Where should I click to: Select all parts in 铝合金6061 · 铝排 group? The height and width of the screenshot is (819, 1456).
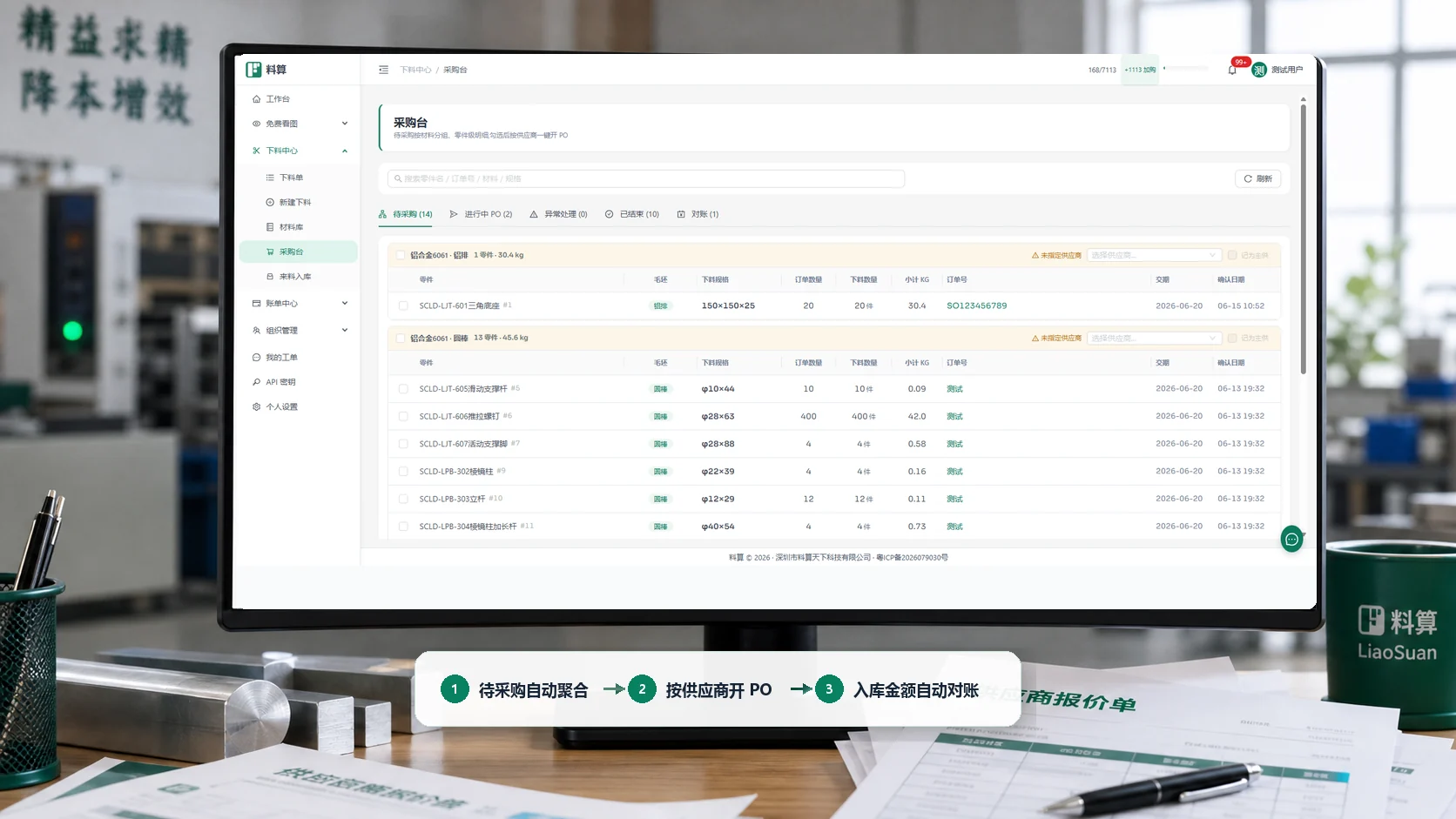point(401,255)
